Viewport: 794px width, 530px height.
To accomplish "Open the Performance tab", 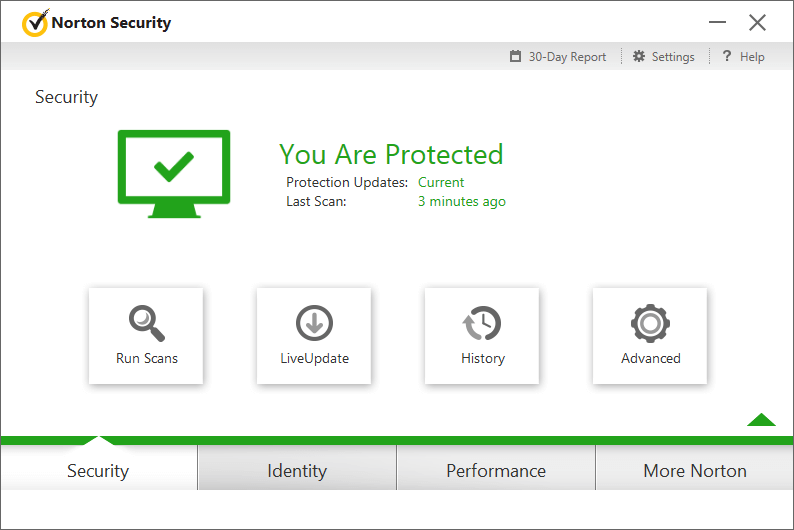I will [x=496, y=471].
